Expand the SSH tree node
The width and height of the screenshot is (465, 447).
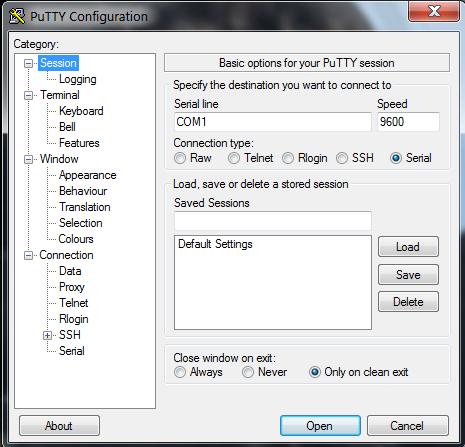coord(48,335)
